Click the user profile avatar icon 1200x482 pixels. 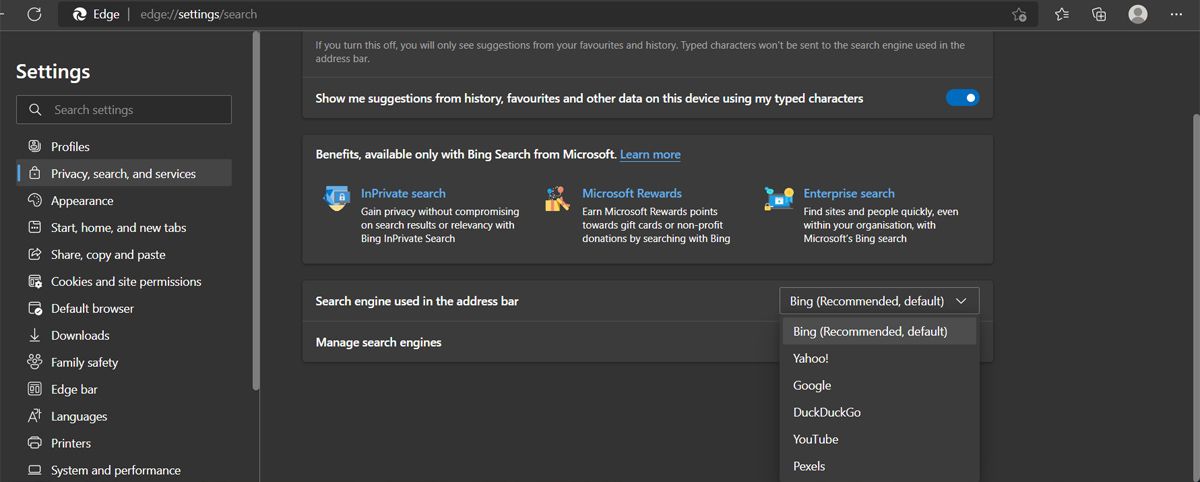click(x=1138, y=14)
